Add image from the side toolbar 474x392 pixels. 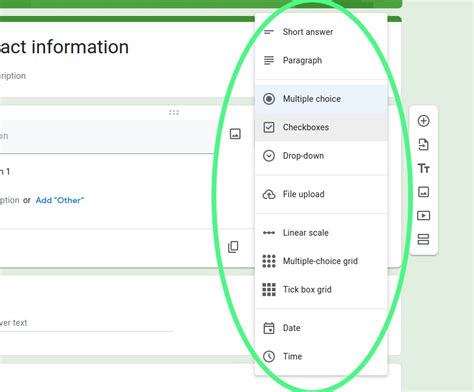pos(423,192)
